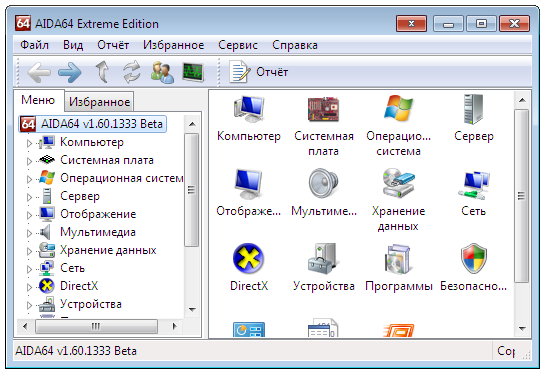Select Хранение данных in the tree
Image resolution: width=545 pixels, height=374 pixels.
[108, 250]
